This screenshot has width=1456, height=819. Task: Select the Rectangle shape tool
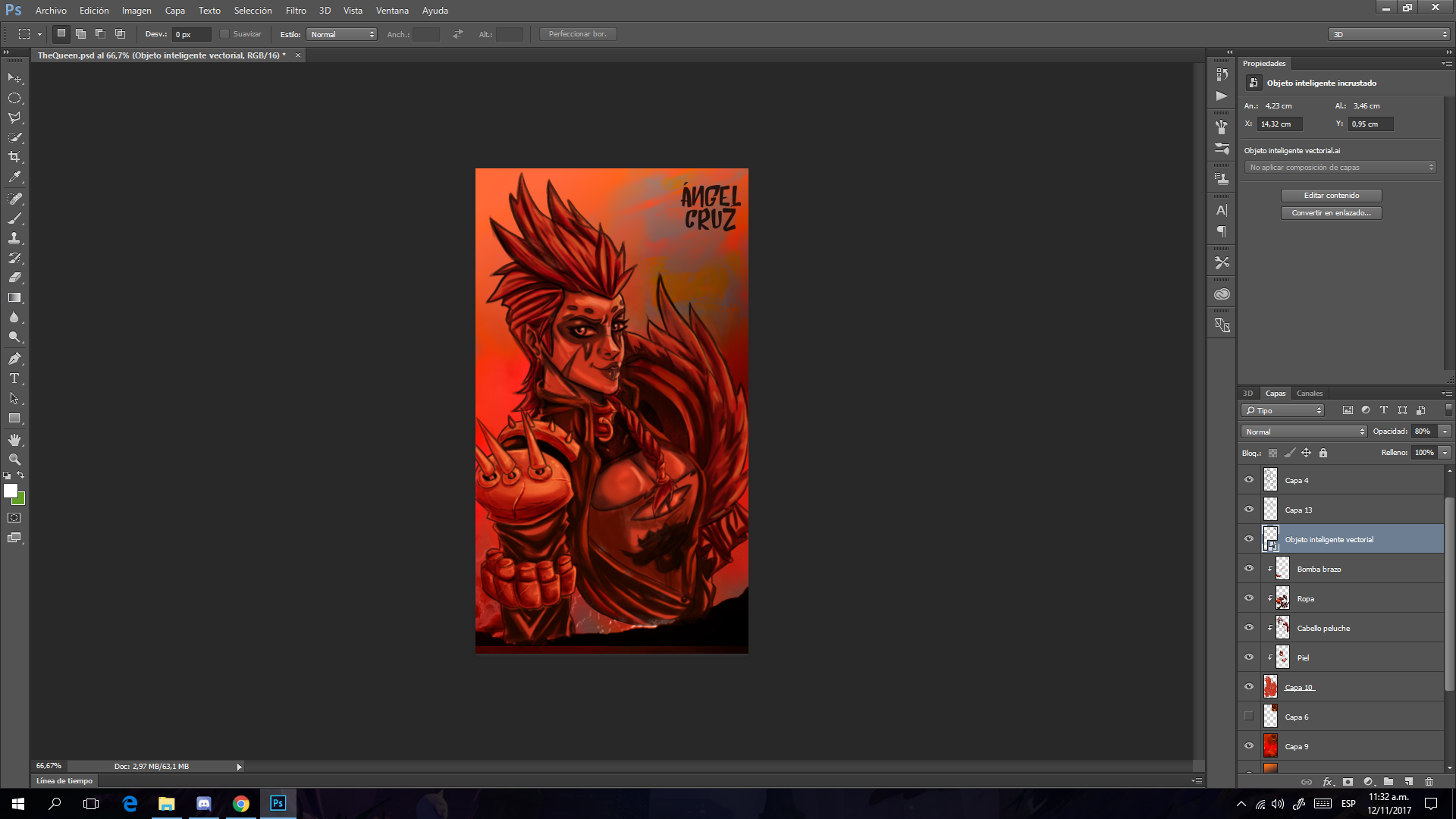click(x=14, y=418)
